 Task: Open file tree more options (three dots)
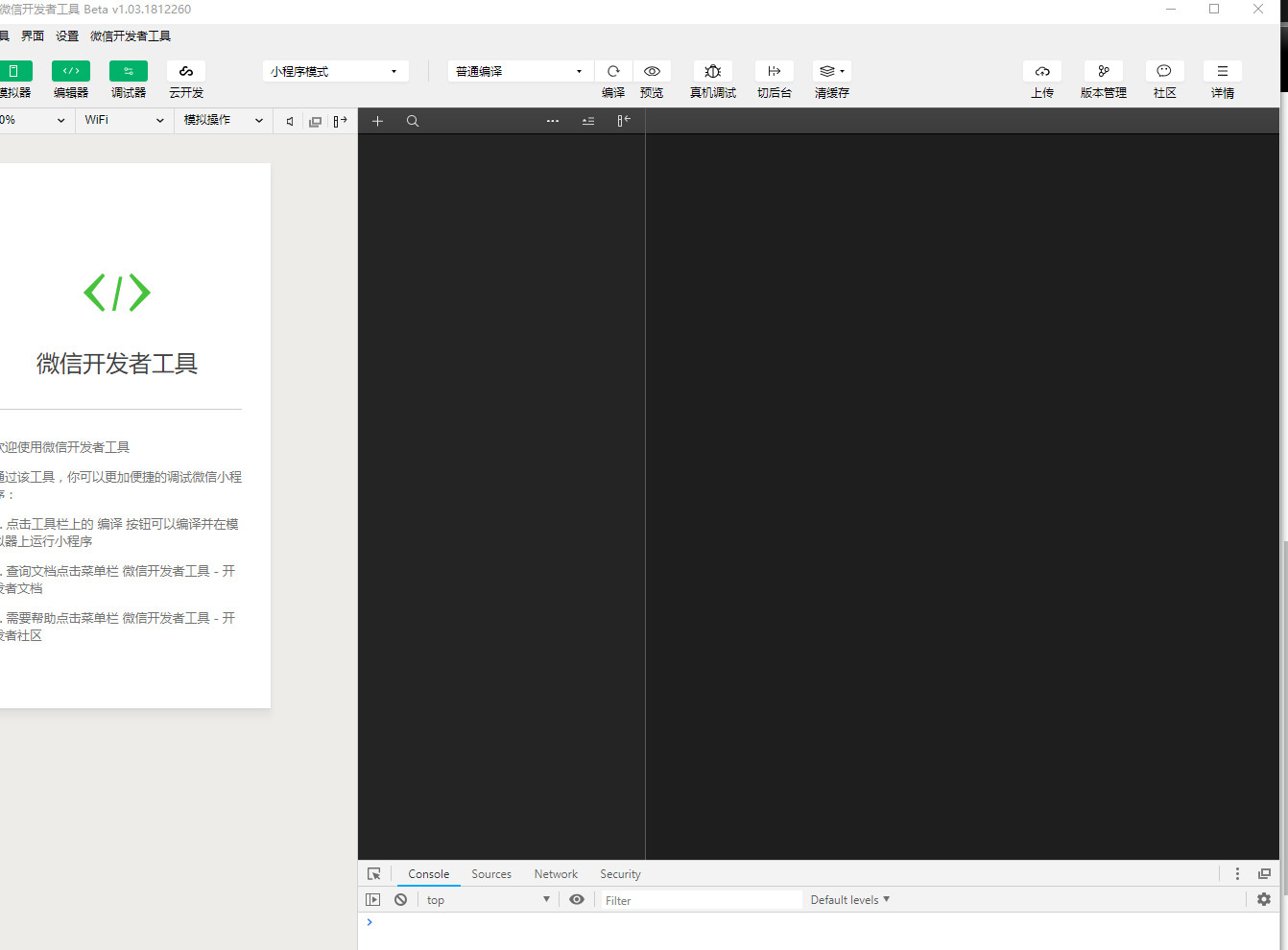pyautogui.click(x=553, y=121)
